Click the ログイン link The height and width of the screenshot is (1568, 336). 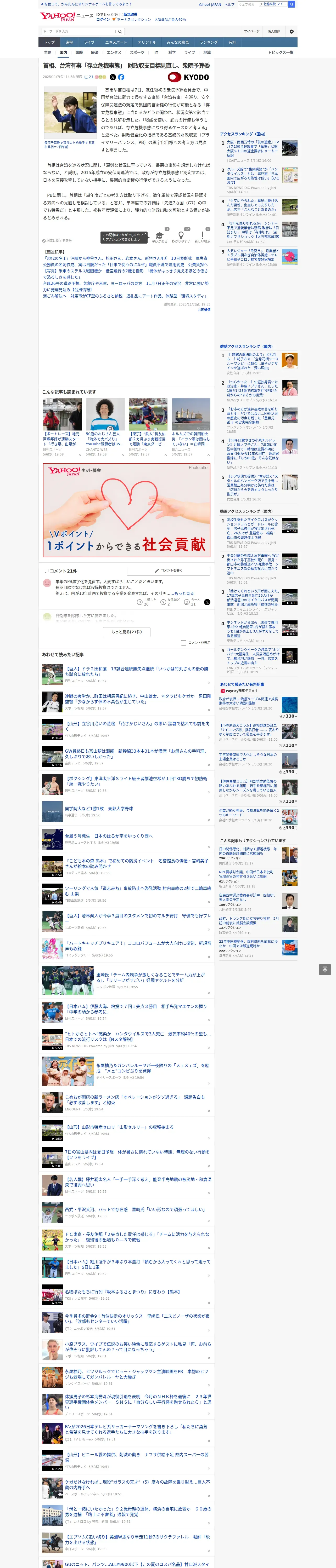click(x=103, y=20)
